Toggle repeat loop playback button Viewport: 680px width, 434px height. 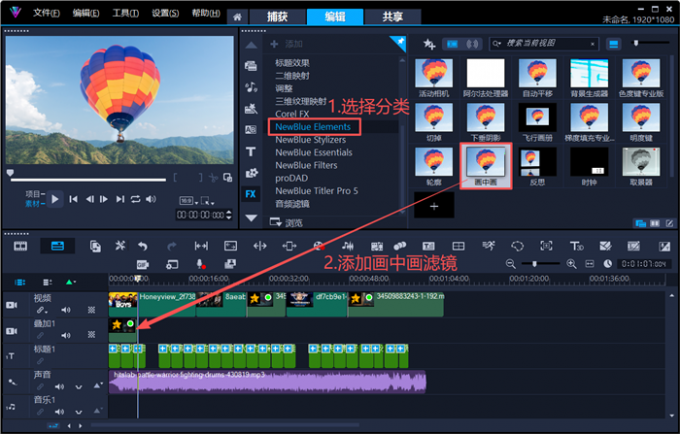coord(135,199)
